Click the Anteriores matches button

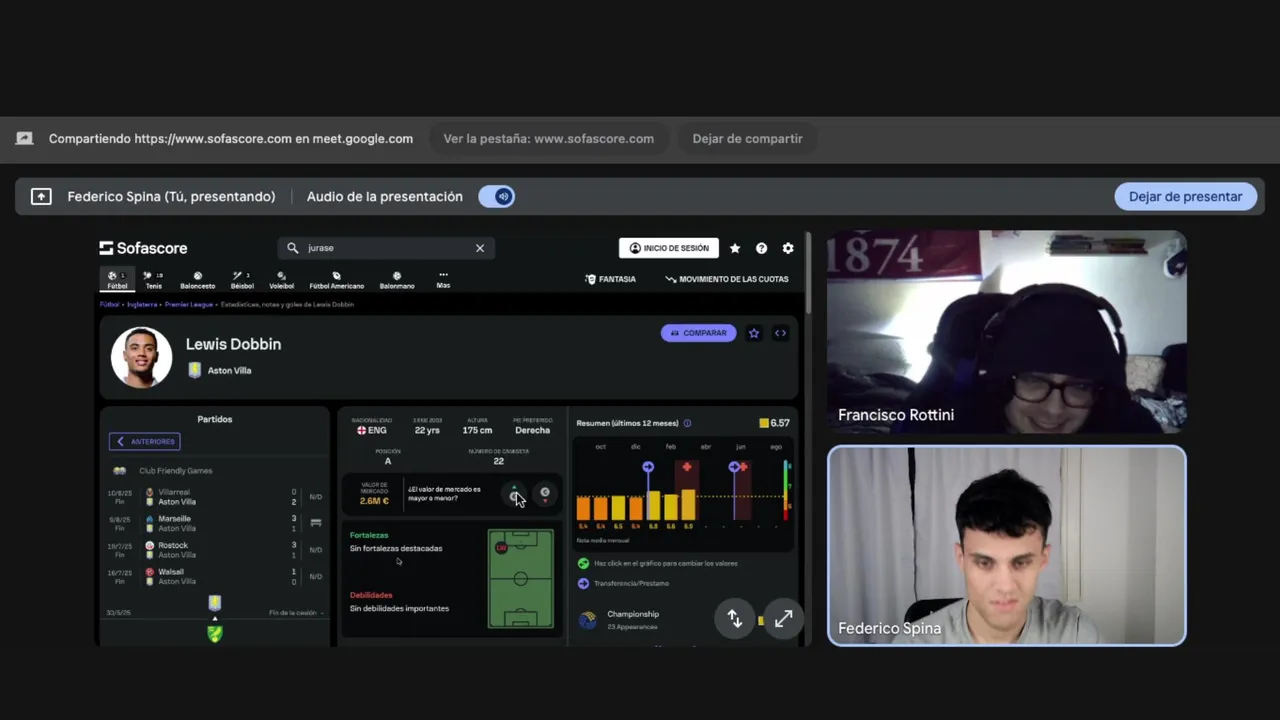click(x=145, y=441)
